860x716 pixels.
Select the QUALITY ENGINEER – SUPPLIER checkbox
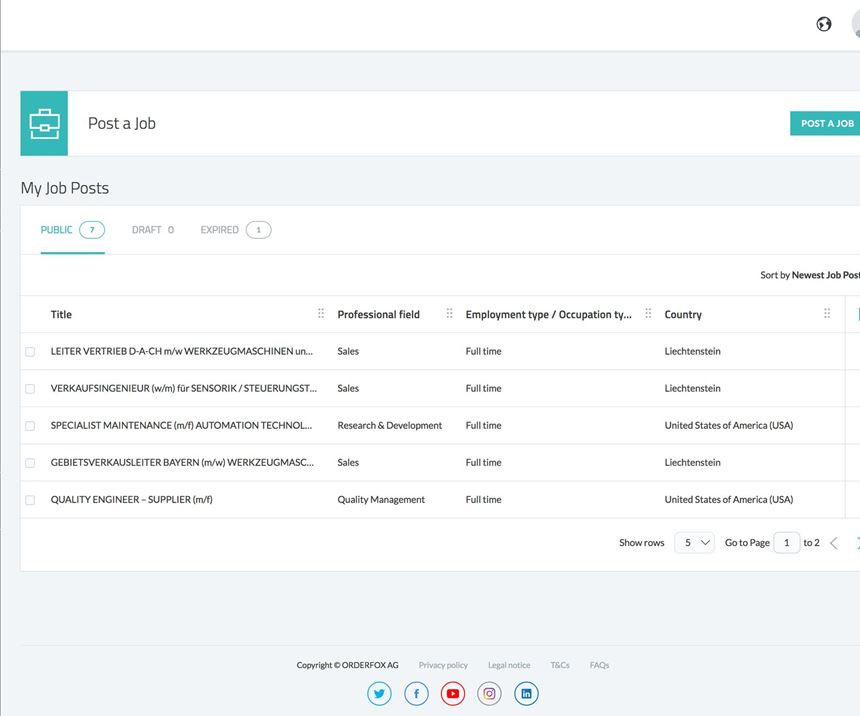click(x=30, y=500)
